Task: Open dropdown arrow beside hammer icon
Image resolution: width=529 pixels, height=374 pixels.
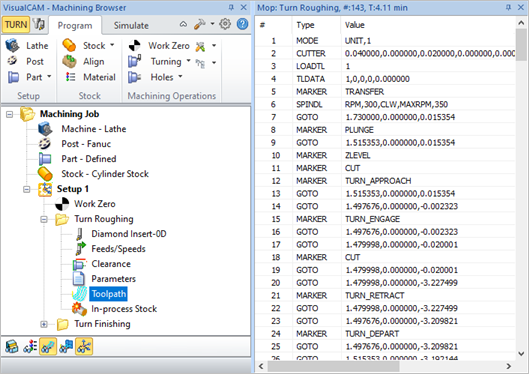Action: (212, 24)
